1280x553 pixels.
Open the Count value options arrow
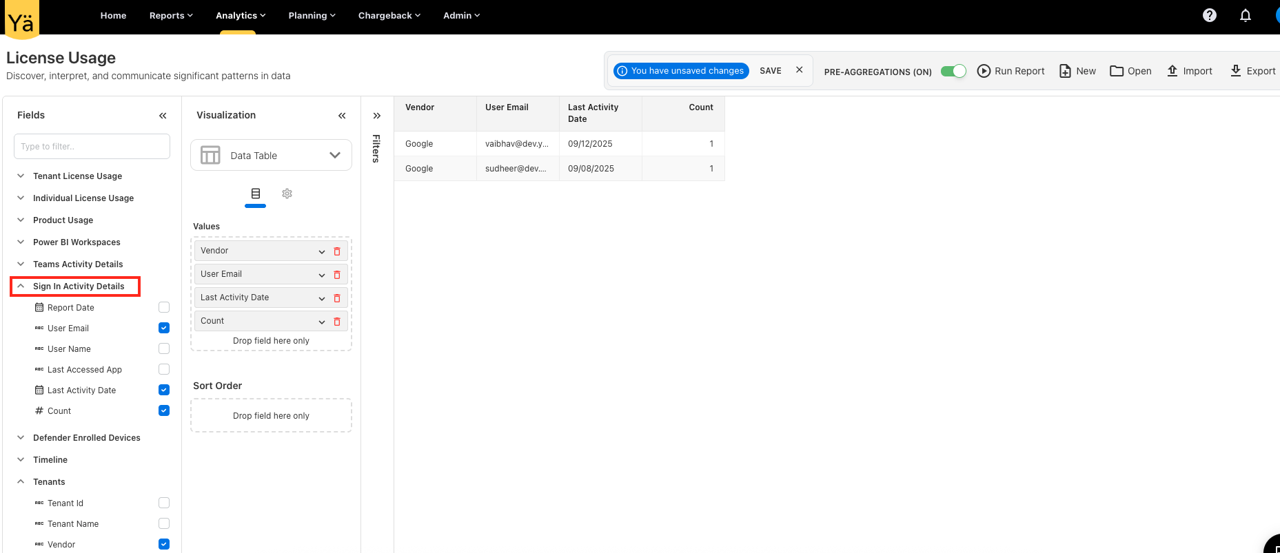[x=322, y=322]
